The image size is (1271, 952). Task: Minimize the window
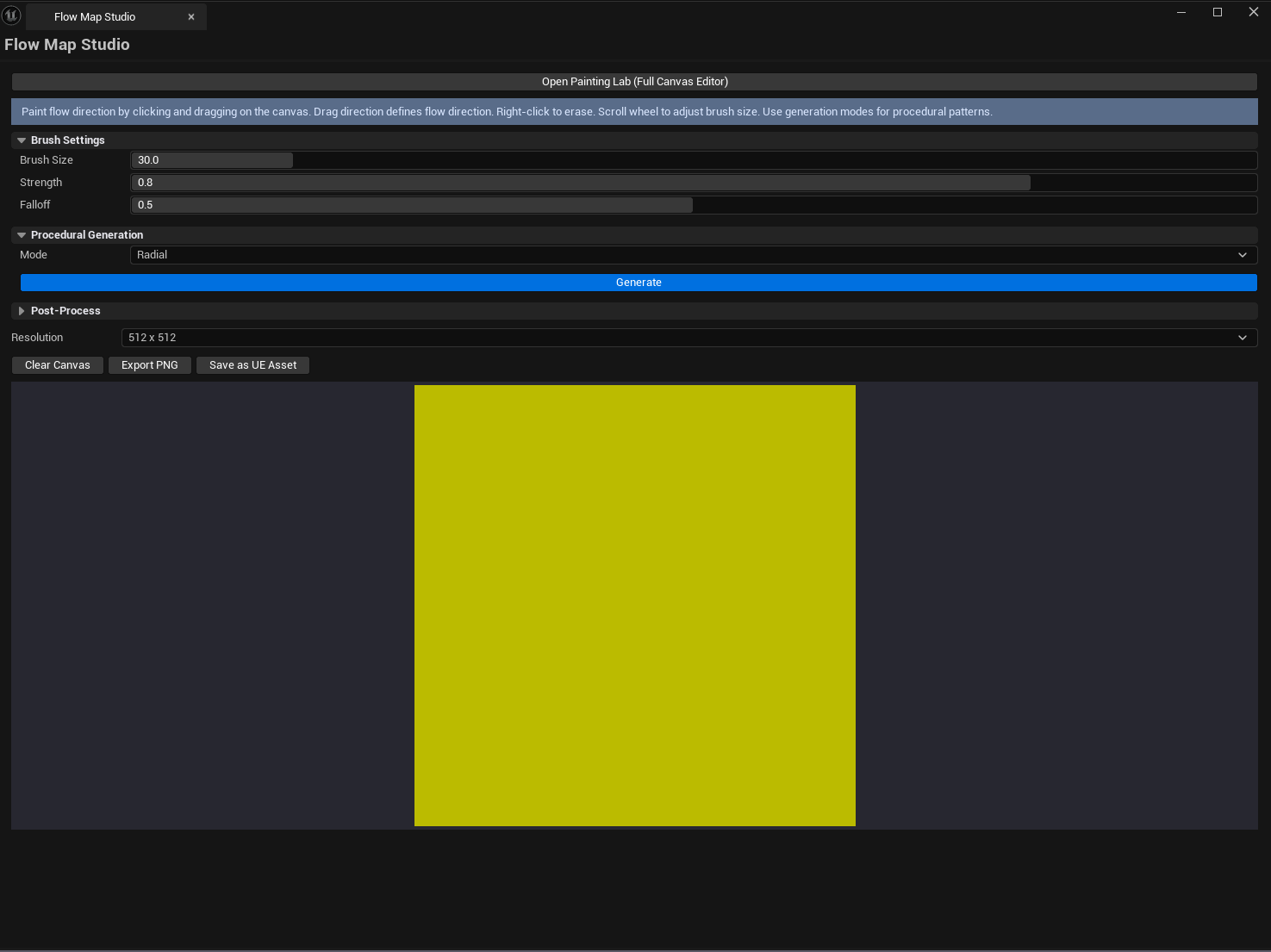(1181, 12)
